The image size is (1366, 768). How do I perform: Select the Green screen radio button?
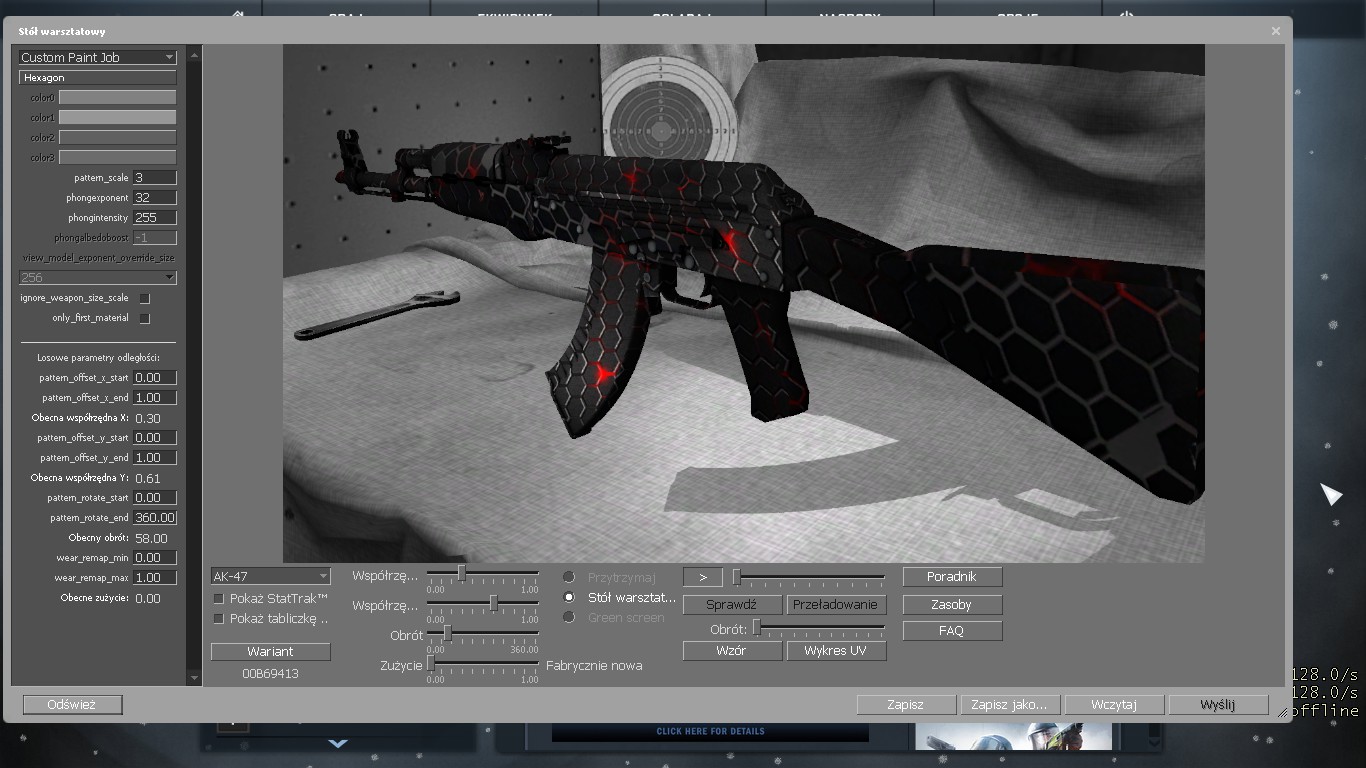569,617
